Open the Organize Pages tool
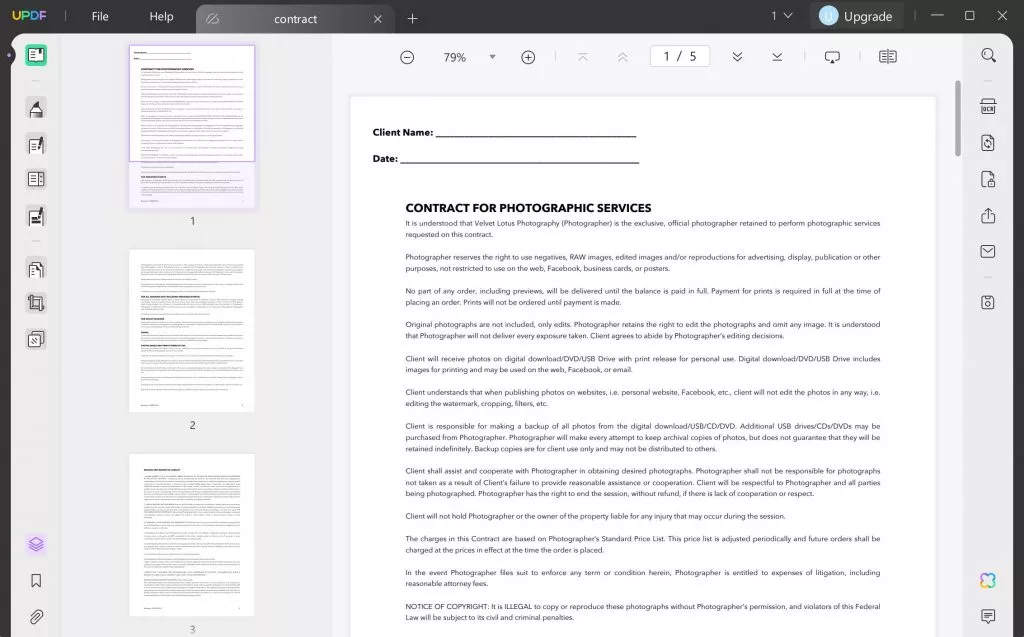The image size is (1024, 637). coord(35,268)
